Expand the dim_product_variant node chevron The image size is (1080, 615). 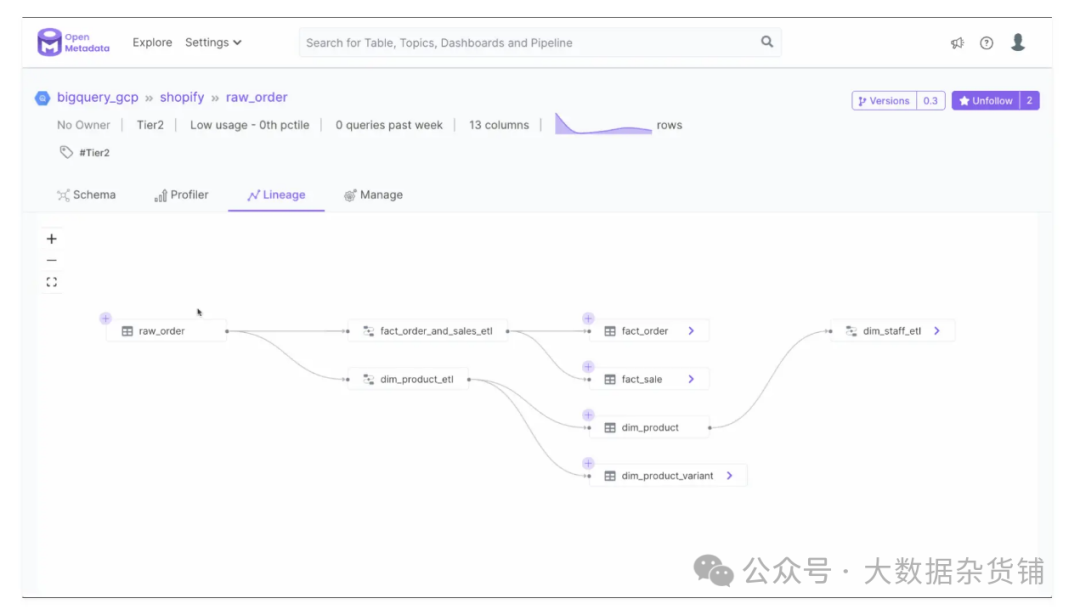tap(730, 476)
